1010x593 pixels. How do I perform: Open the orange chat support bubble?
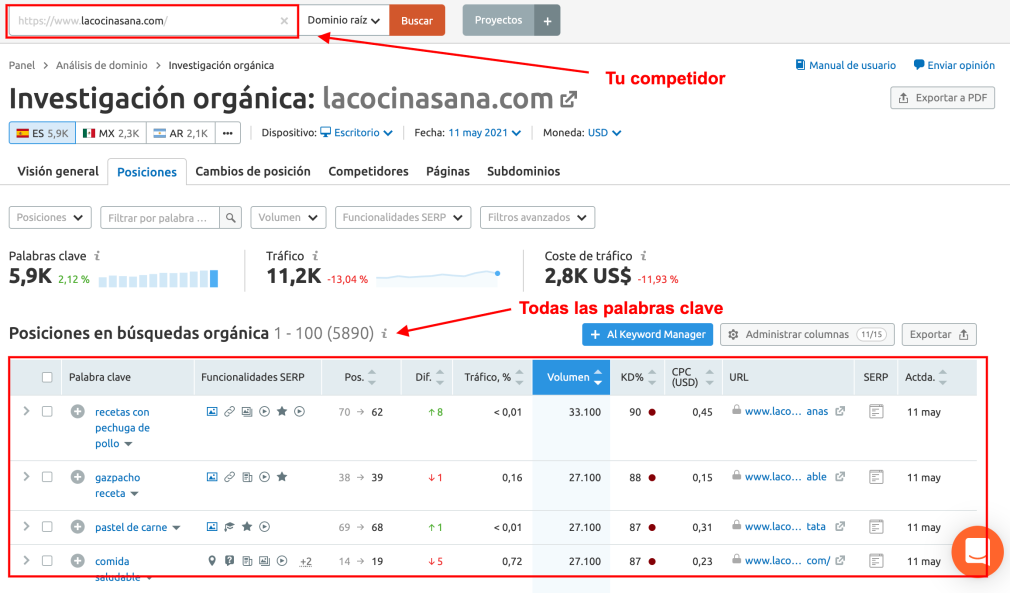977,552
